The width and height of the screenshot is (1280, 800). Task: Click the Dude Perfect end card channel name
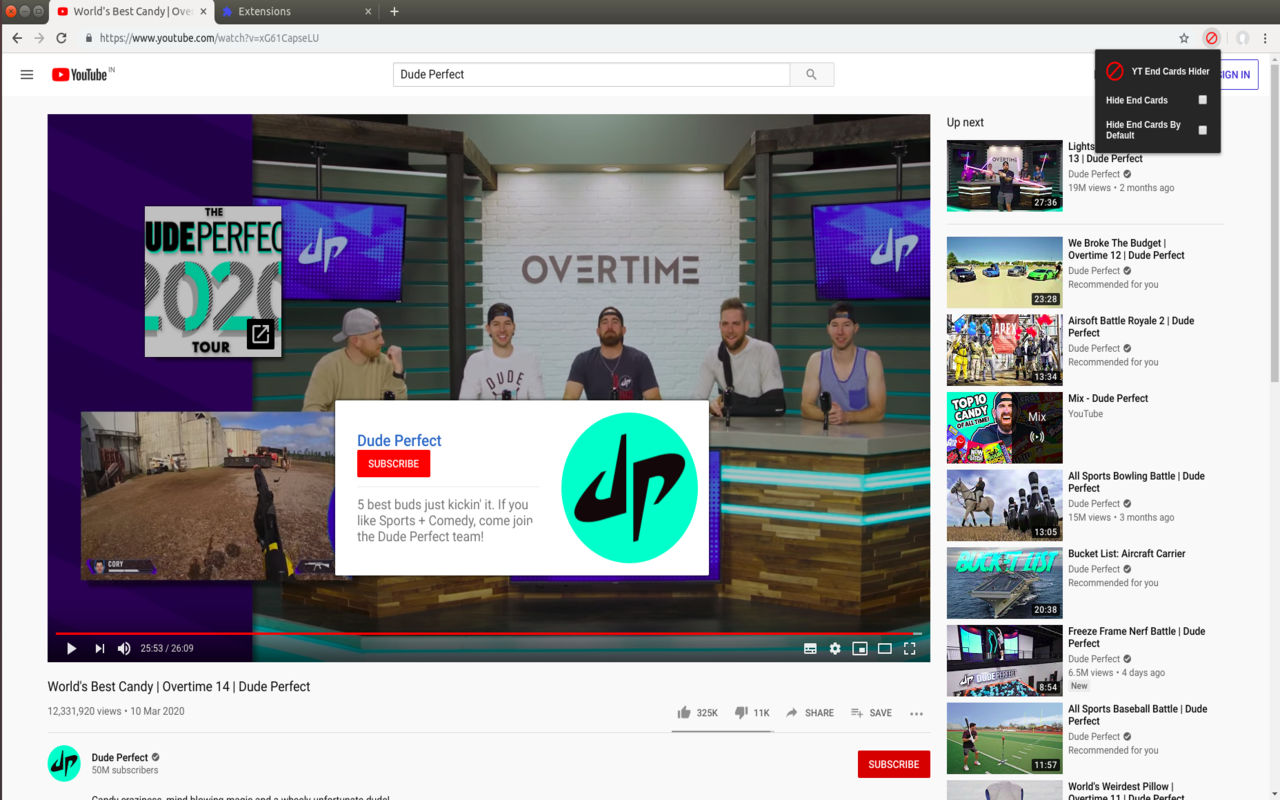399,440
